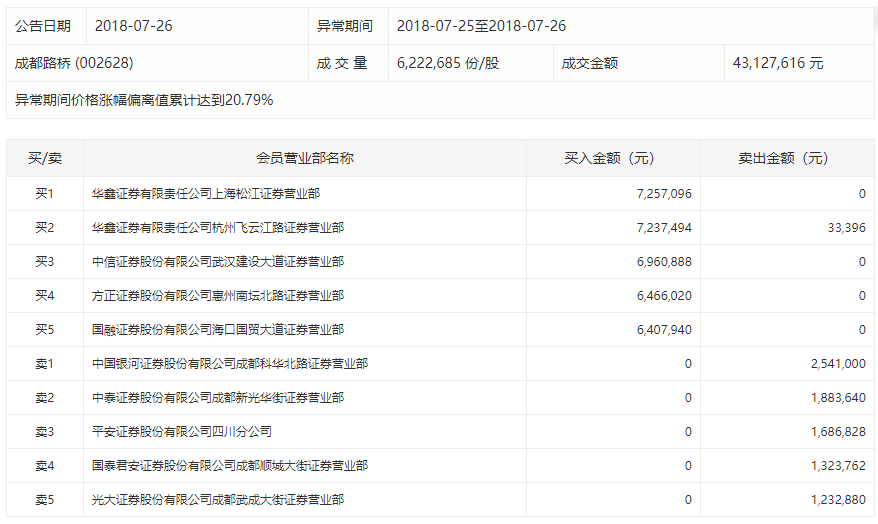Select the 成交金额 value 43,127,616 元

tap(778, 63)
